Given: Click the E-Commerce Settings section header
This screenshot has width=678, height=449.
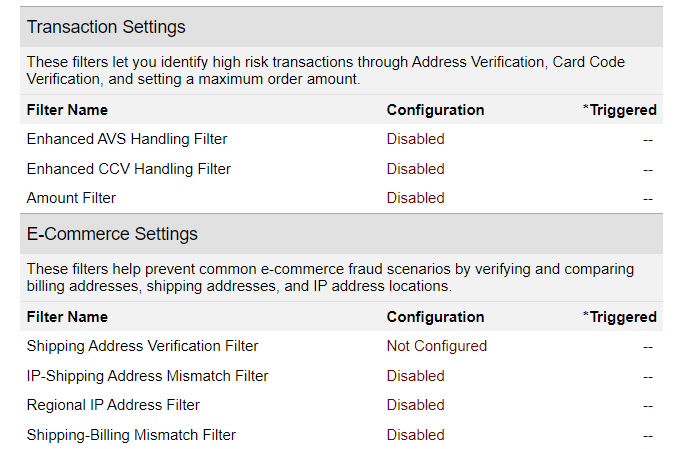Looking at the screenshot, I should 112,234.
